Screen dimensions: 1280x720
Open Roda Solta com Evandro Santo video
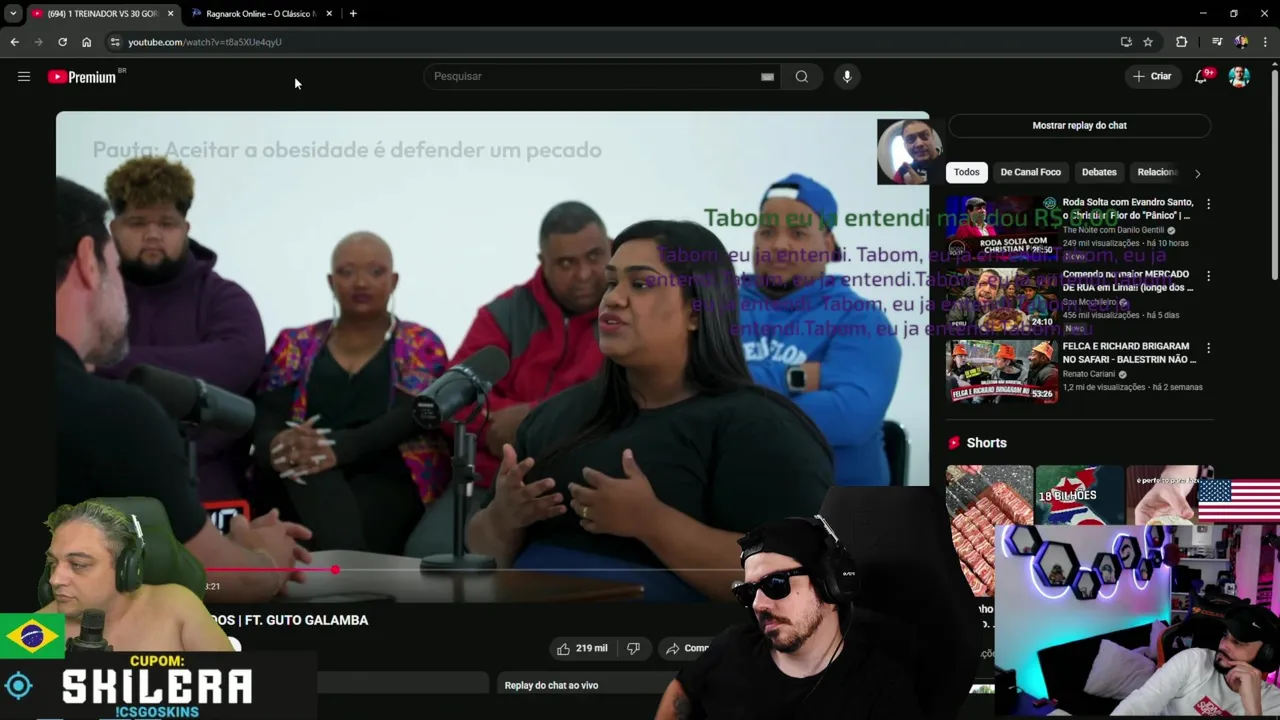pos(1126,208)
